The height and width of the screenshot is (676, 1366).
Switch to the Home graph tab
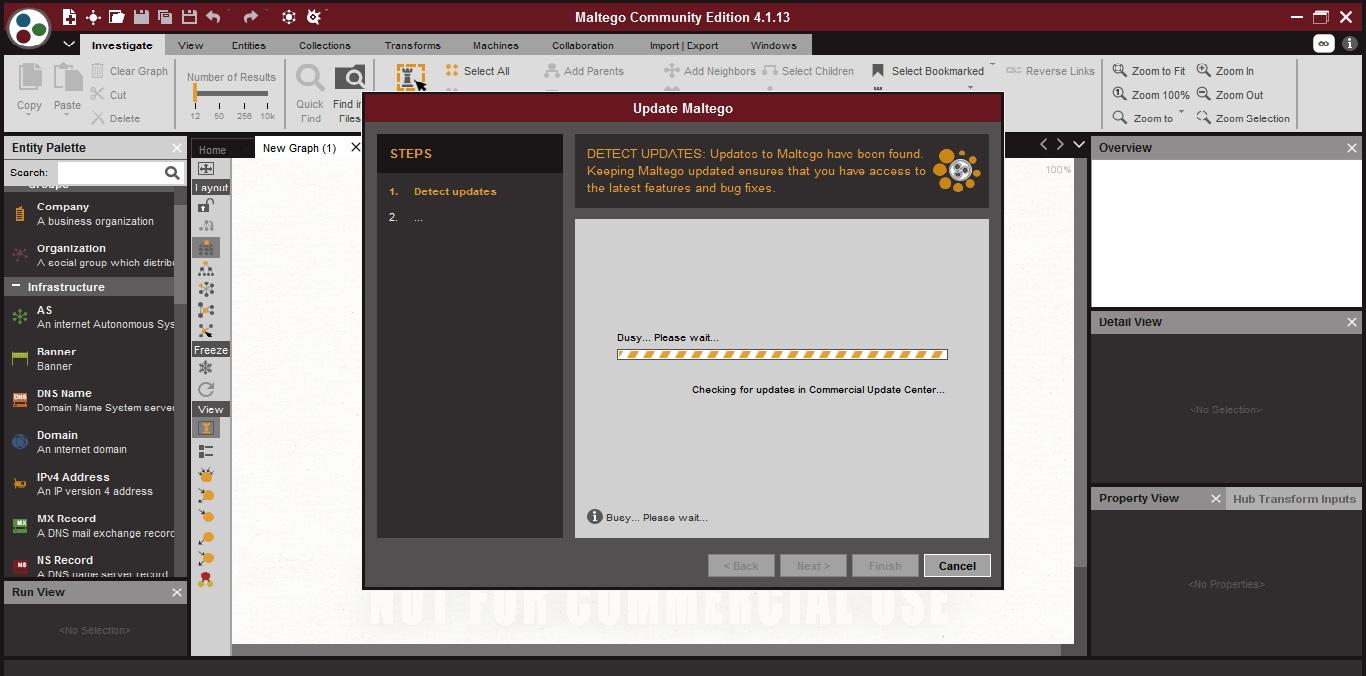click(x=212, y=150)
